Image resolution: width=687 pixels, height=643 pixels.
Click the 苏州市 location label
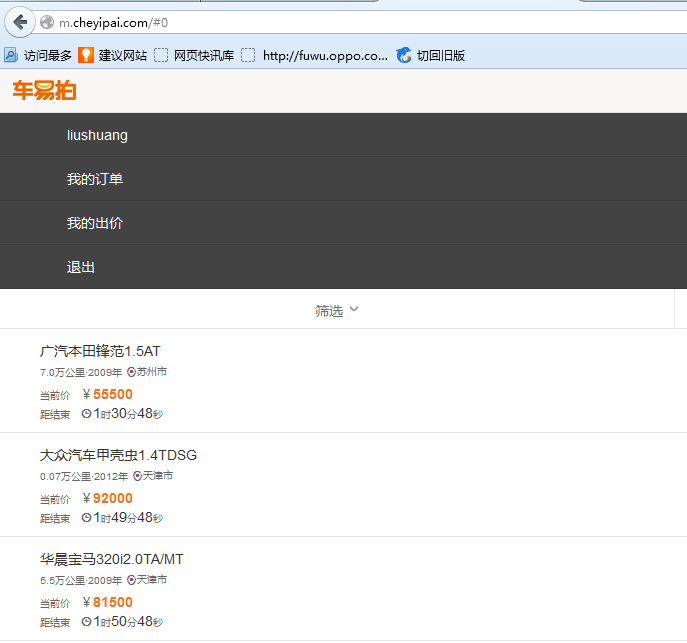(152, 372)
